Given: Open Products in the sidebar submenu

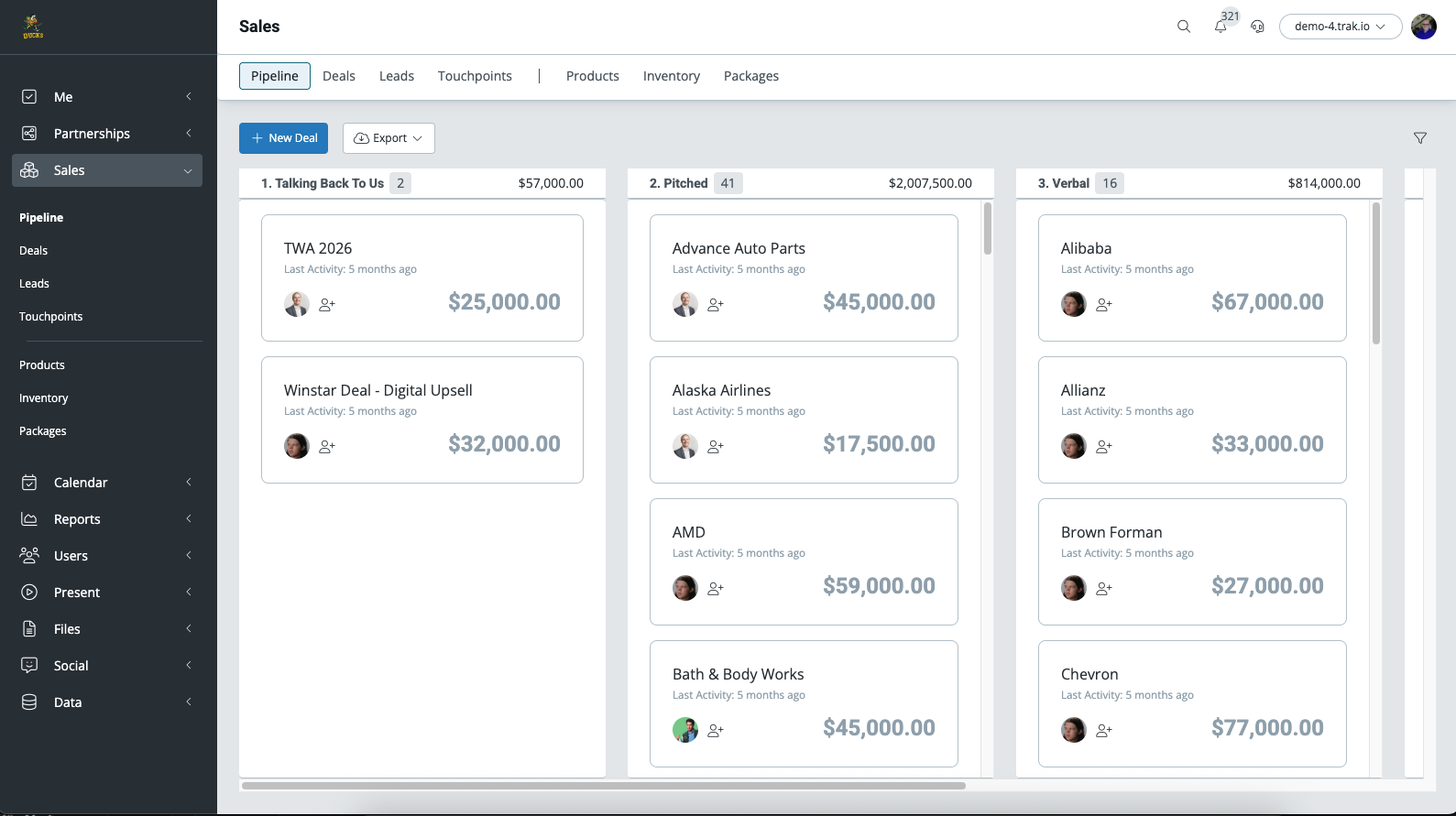Looking at the screenshot, I should pos(42,365).
